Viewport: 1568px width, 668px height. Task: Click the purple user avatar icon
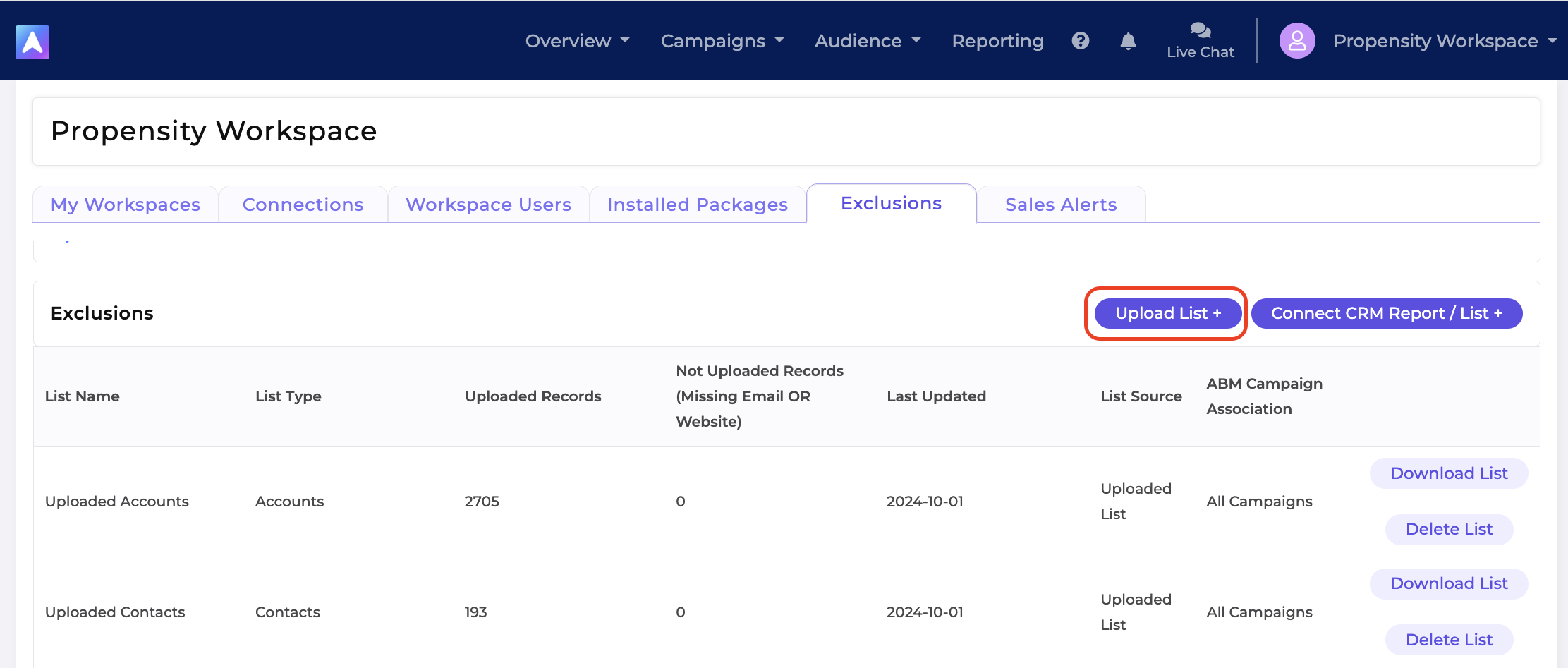coord(1297,41)
